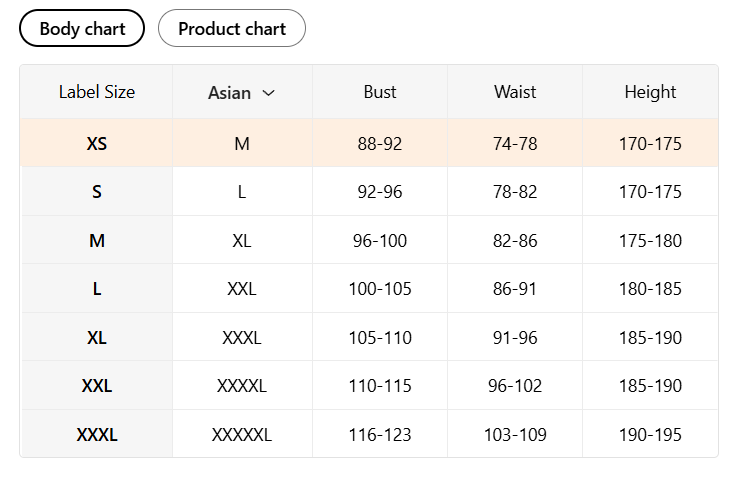Expand the Asian size region dropdown

[x=241, y=92]
